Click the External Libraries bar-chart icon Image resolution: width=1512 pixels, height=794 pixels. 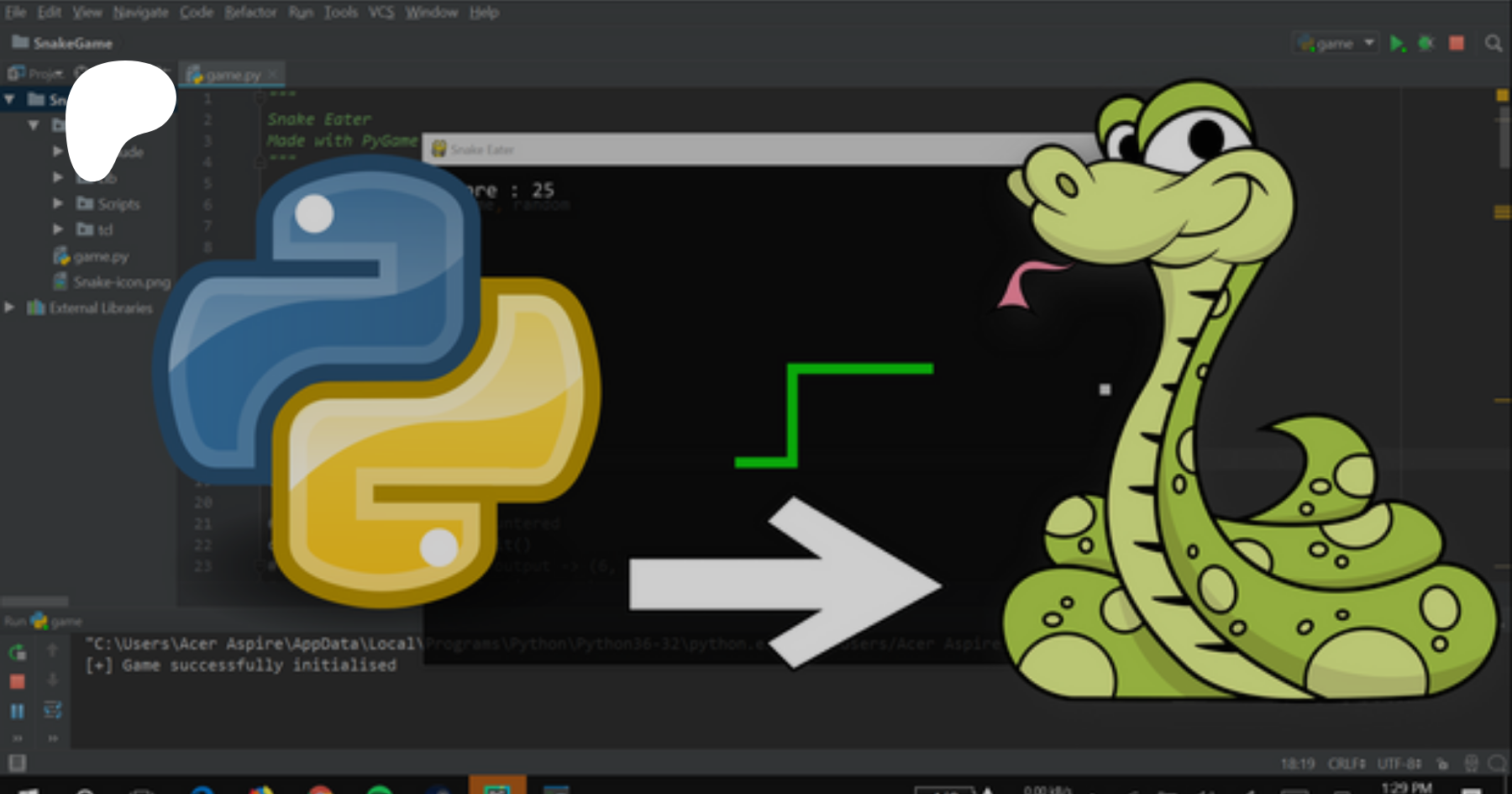pos(36,308)
